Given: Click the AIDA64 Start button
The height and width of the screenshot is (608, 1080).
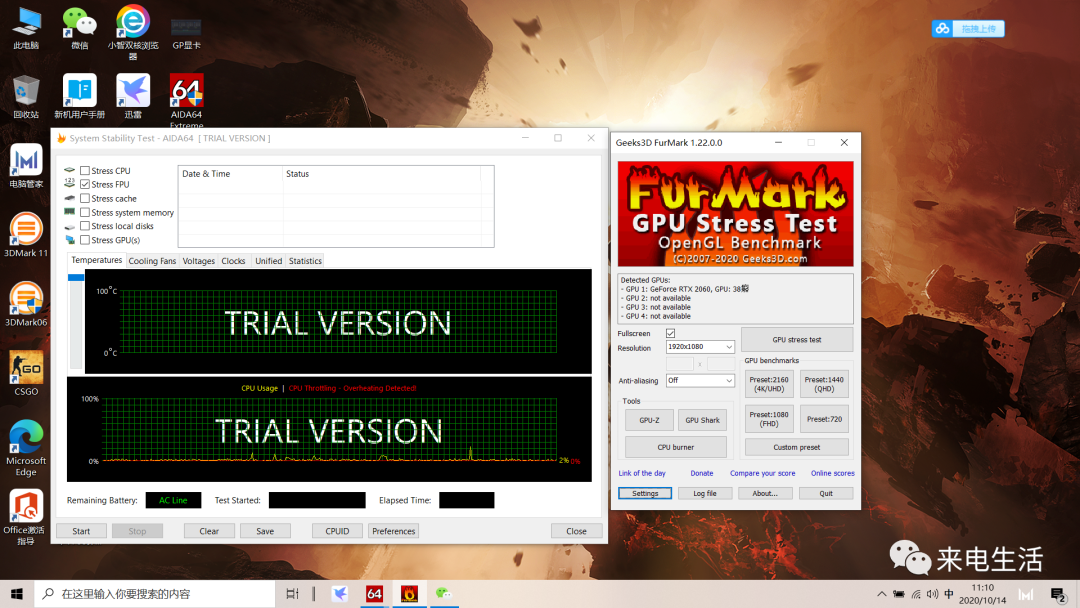Looking at the screenshot, I should (81, 531).
